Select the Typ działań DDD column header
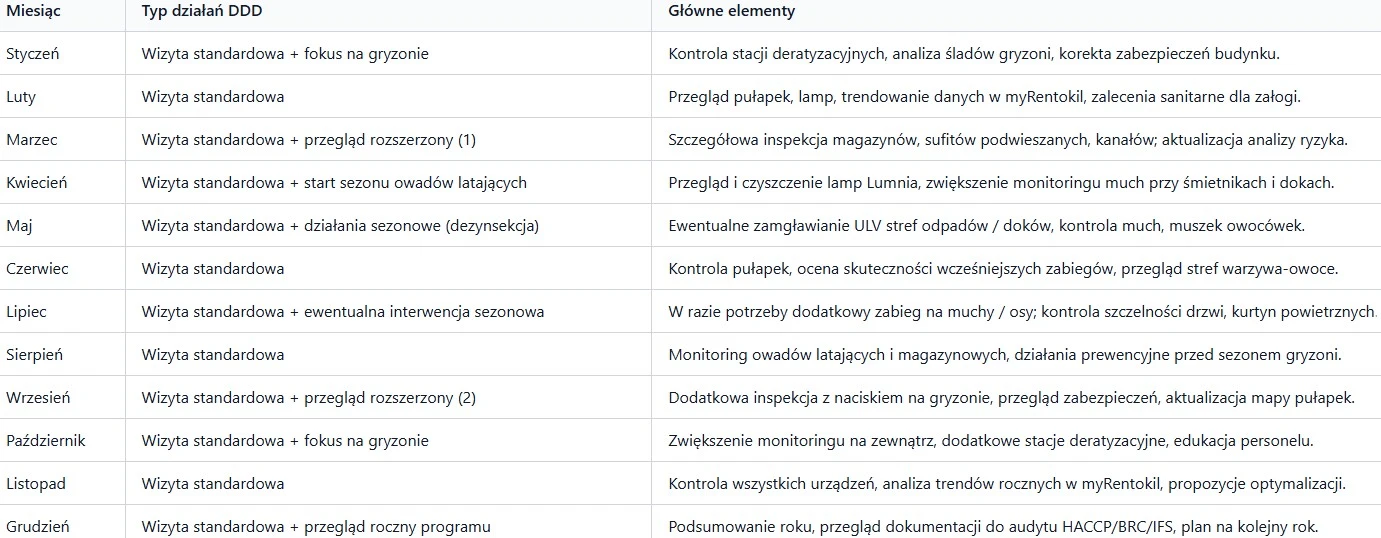Screen dimensions: 1381x538 point(389,11)
